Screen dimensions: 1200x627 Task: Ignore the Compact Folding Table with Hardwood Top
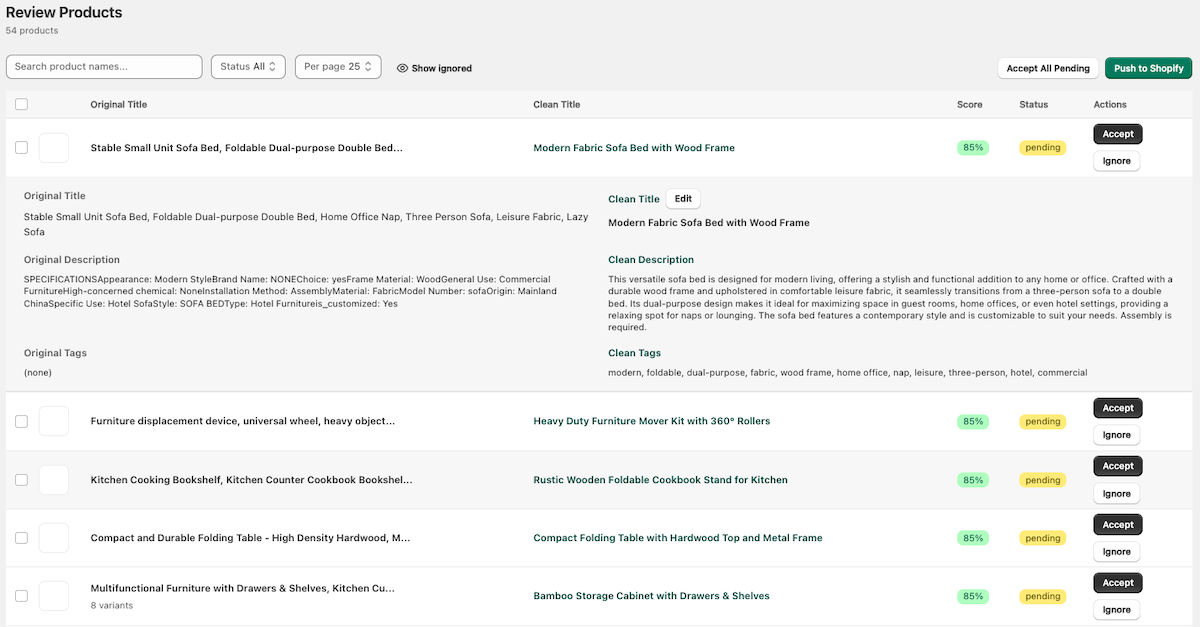point(1117,551)
